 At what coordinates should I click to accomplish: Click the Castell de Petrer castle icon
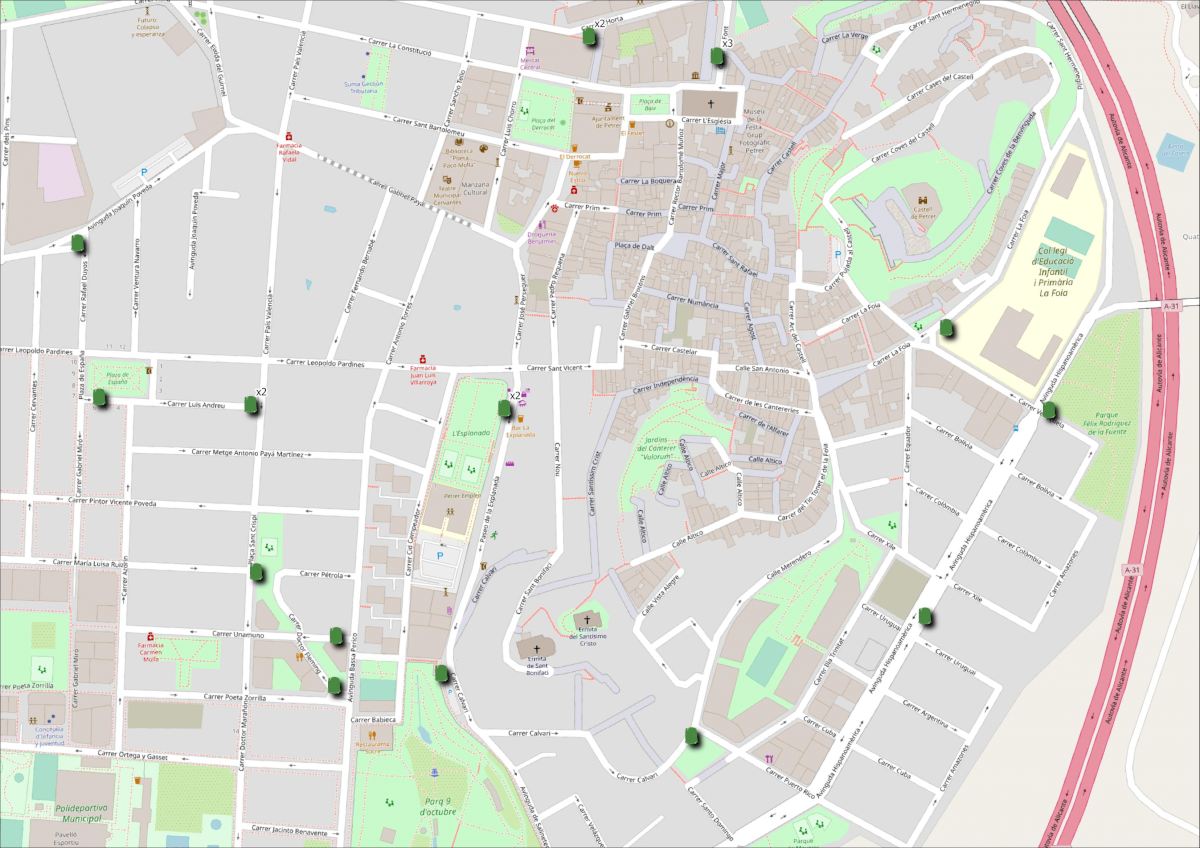point(916,199)
